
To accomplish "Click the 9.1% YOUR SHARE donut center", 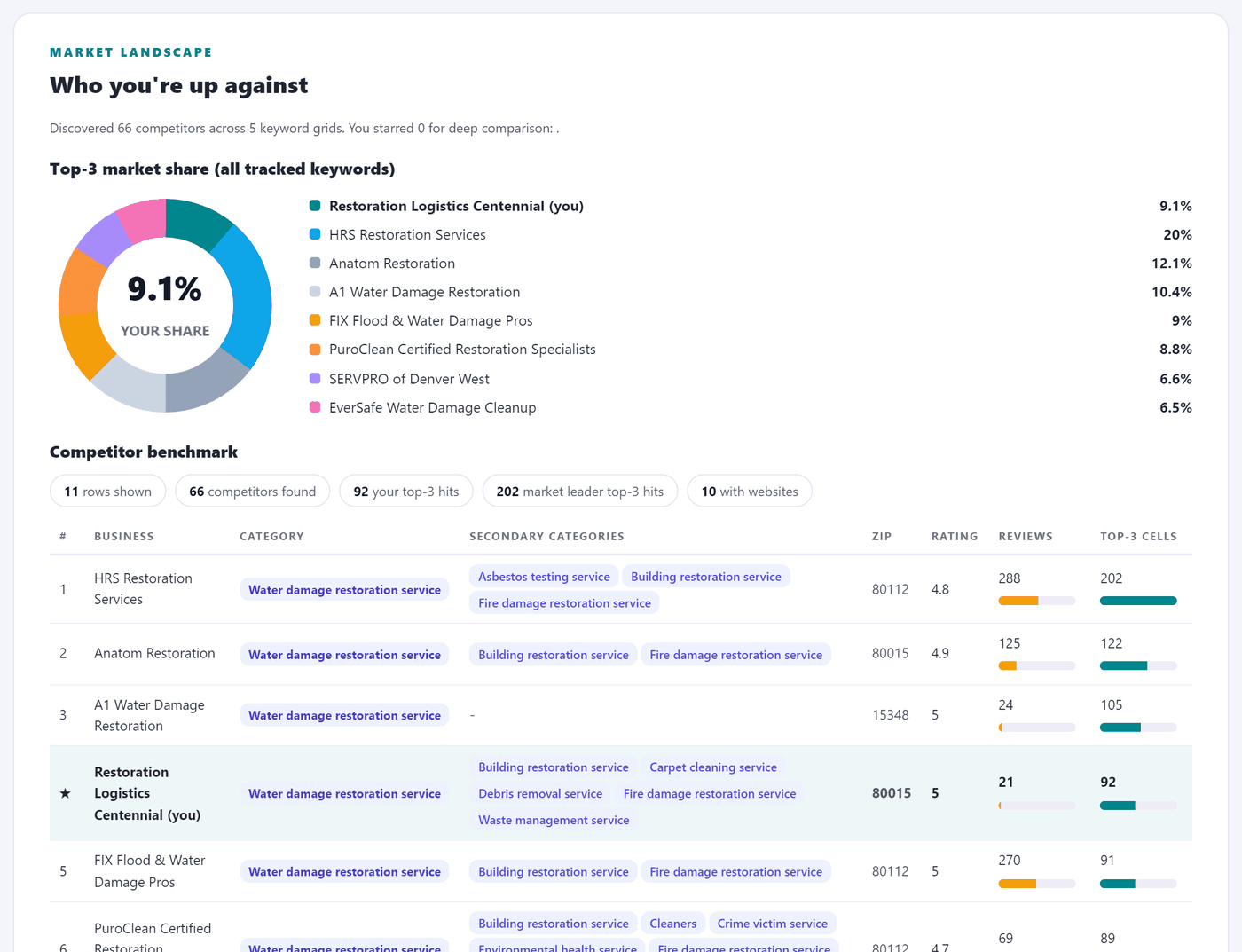I will tap(165, 305).
